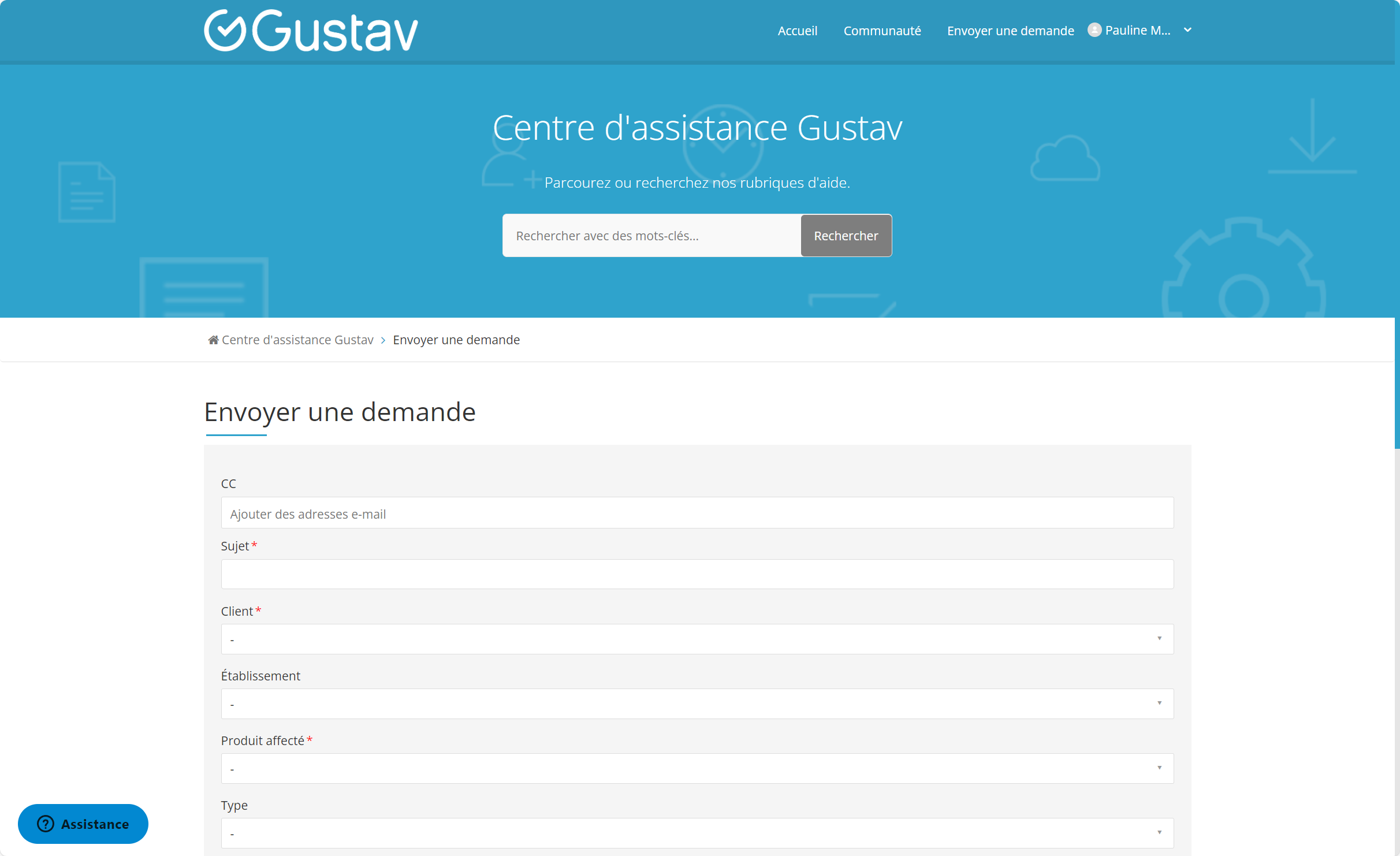Open the Établissement dropdown
The width and height of the screenshot is (1400, 856).
(697, 704)
